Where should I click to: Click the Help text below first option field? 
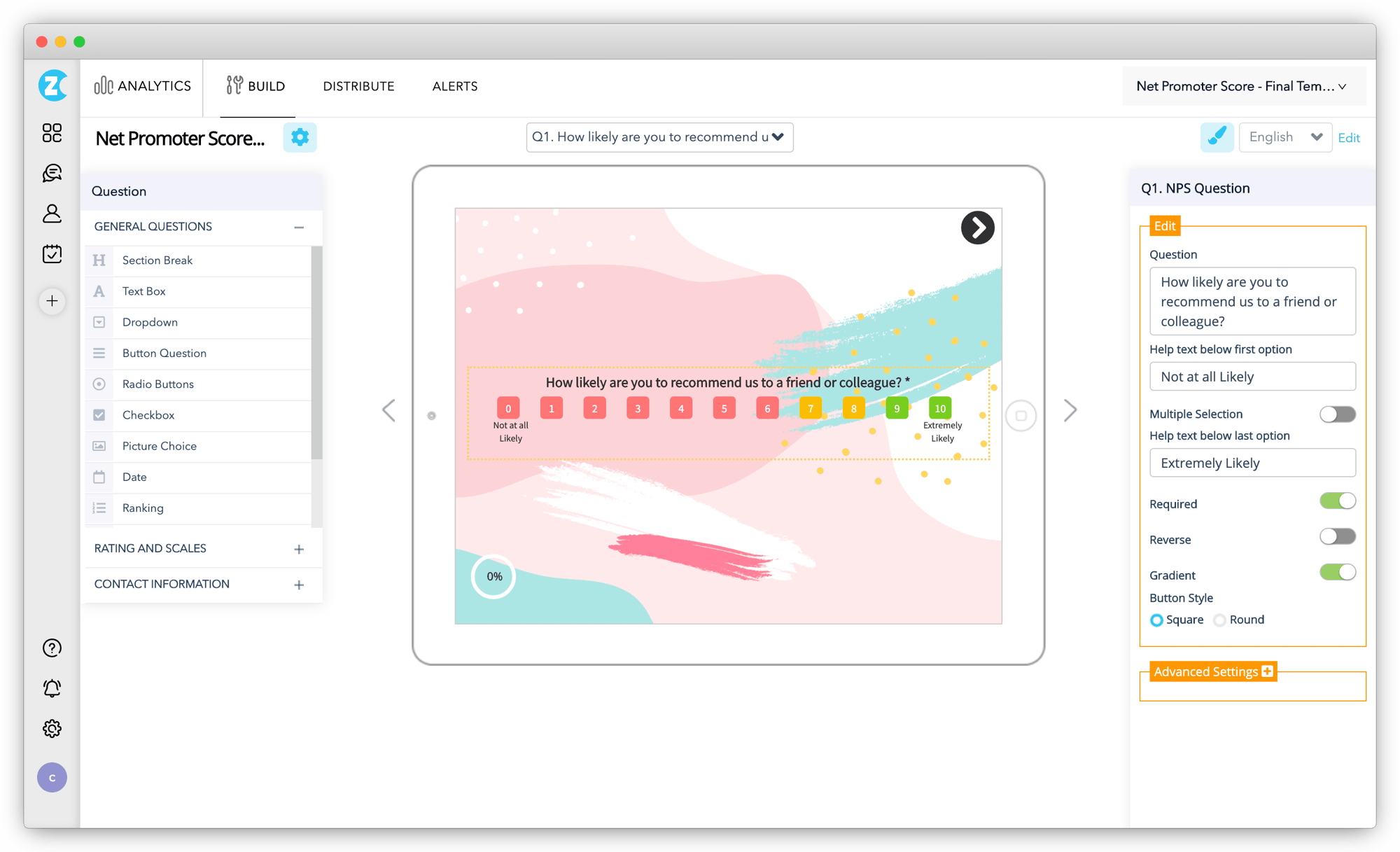(x=1253, y=376)
